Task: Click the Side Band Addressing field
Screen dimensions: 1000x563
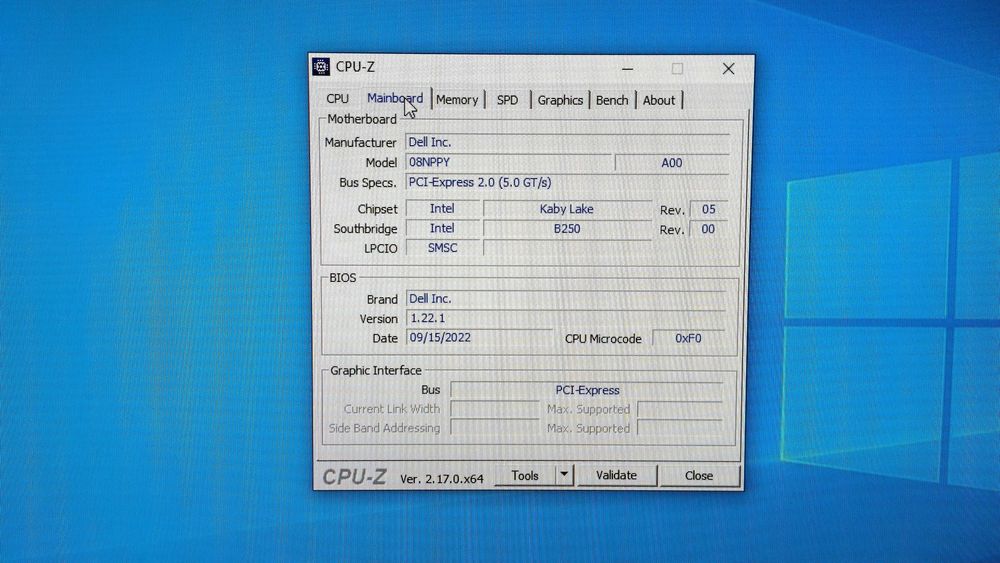Action: (495, 428)
